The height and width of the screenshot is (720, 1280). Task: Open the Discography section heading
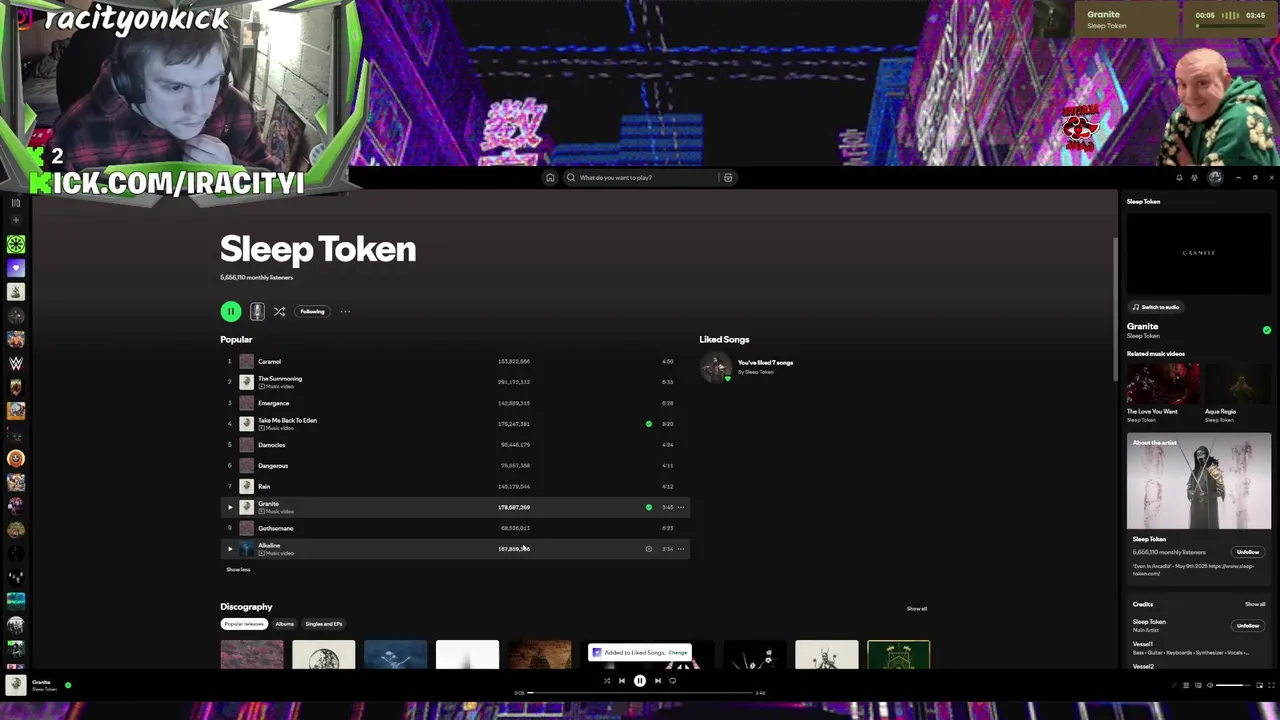(x=246, y=607)
